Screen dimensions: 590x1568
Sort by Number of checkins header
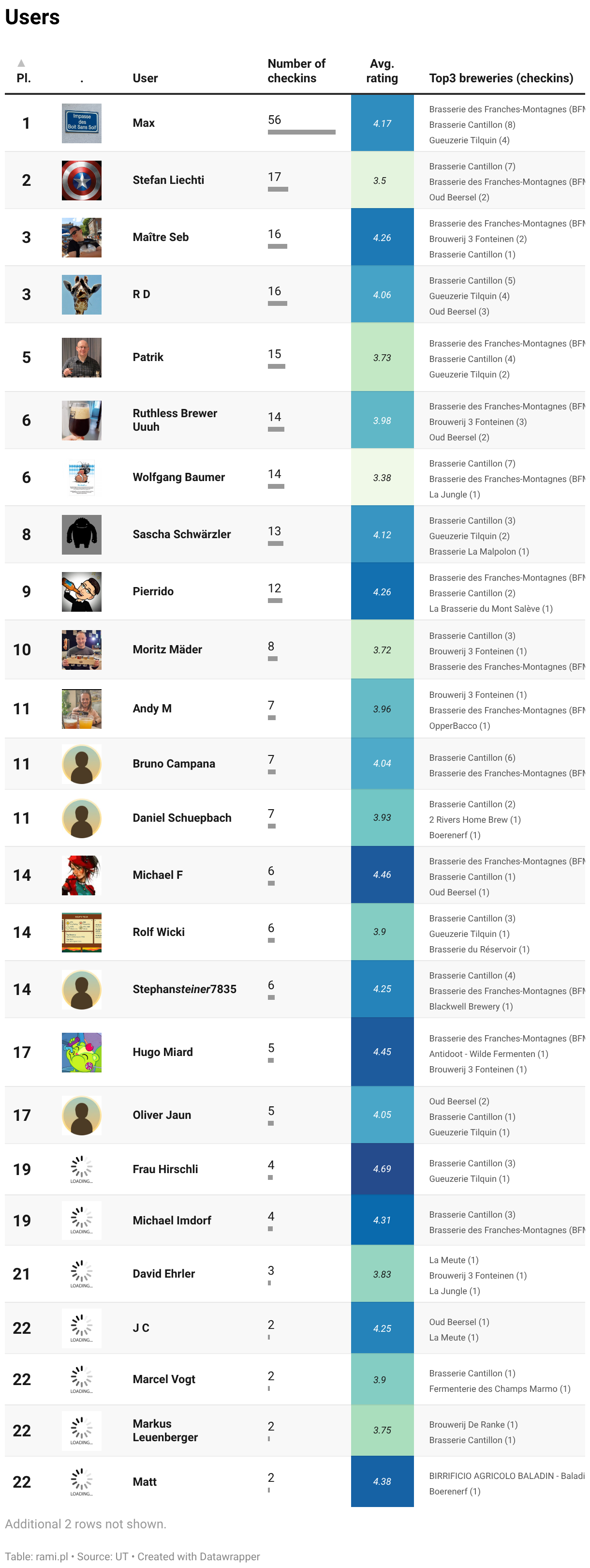point(297,71)
